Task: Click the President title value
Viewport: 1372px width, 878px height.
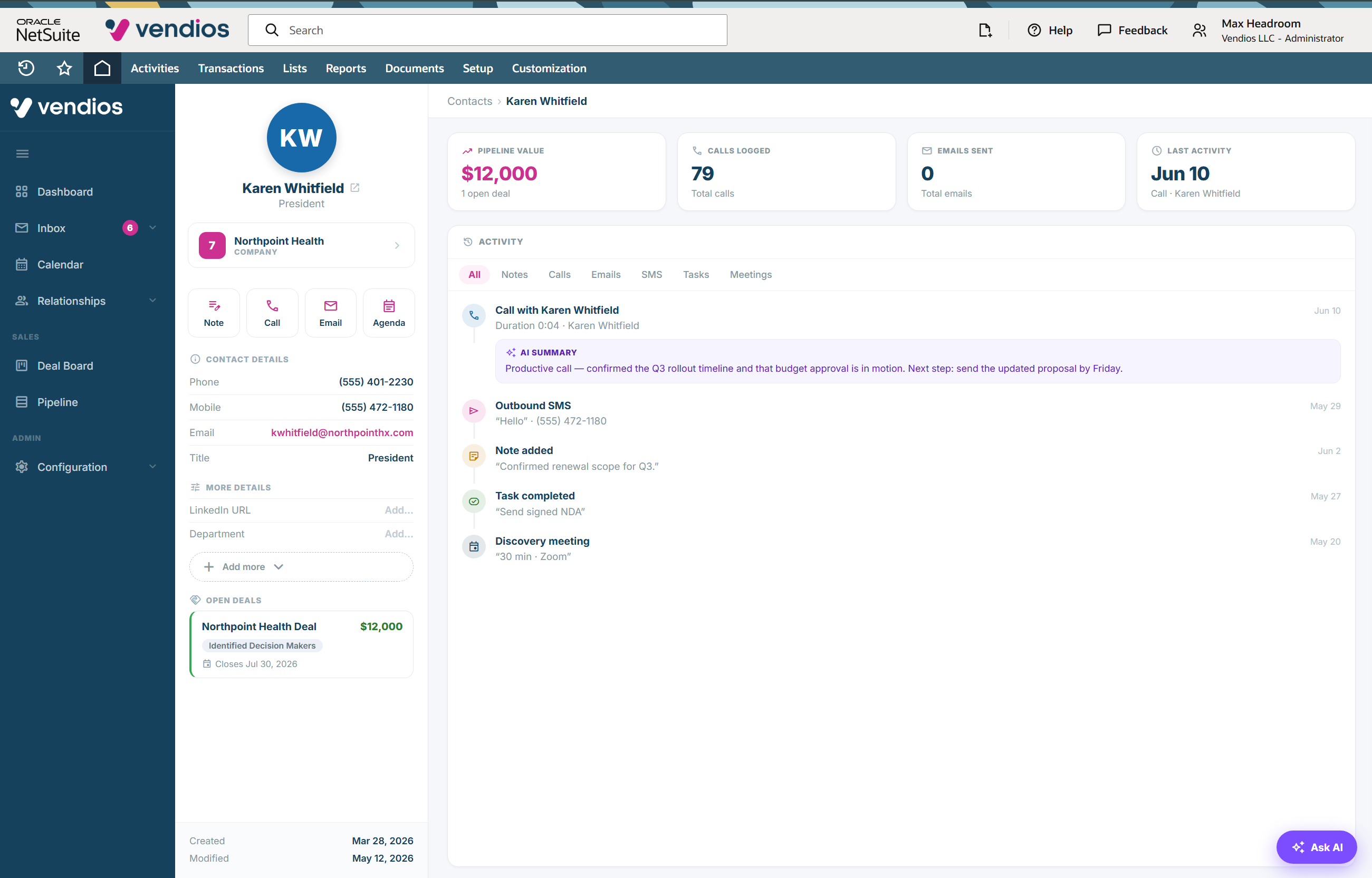Action: pyautogui.click(x=391, y=458)
